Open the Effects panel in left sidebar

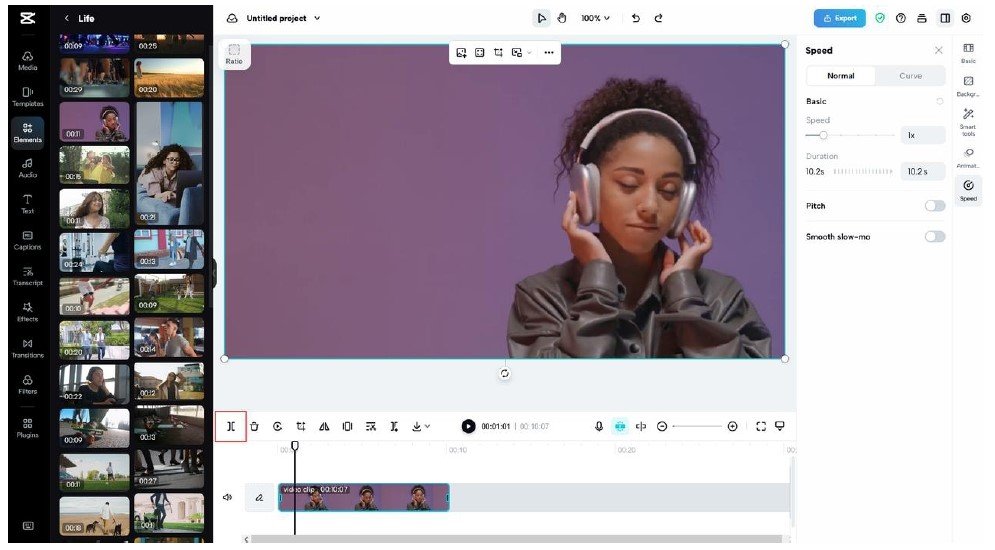click(x=27, y=311)
